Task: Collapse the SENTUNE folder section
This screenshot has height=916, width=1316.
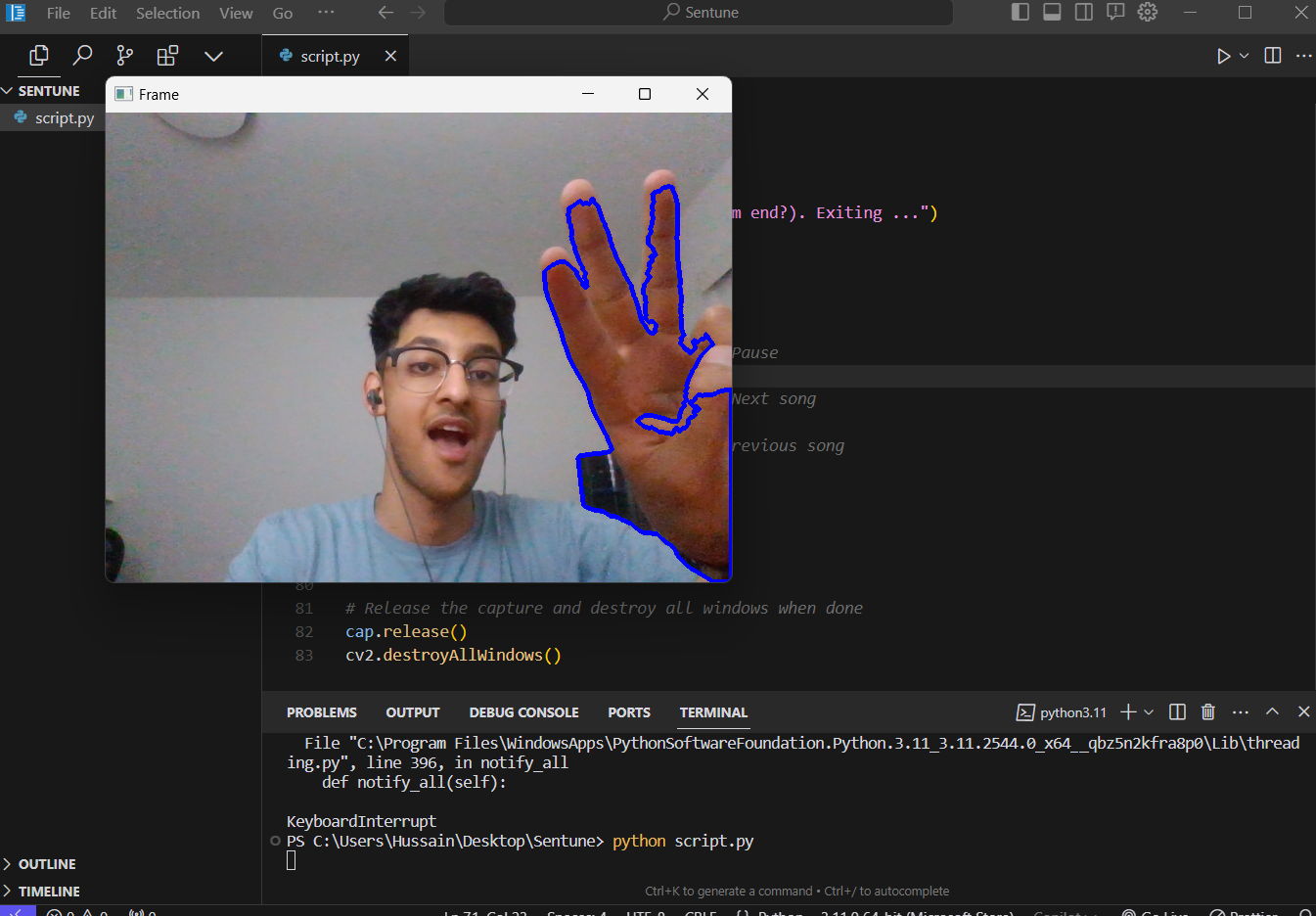Action: [x=49, y=91]
